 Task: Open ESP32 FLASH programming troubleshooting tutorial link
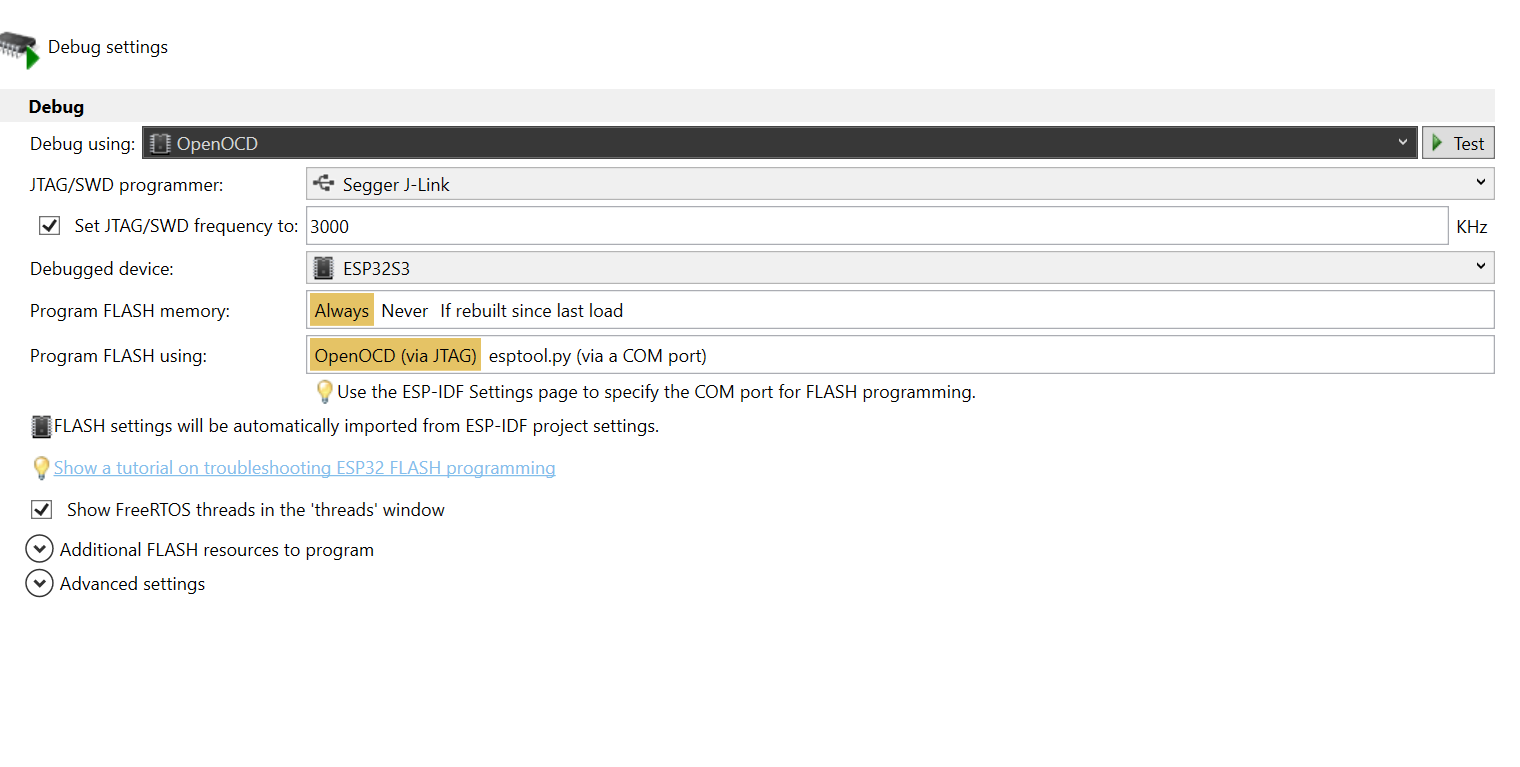pyautogui.click(x=304, y=467)
